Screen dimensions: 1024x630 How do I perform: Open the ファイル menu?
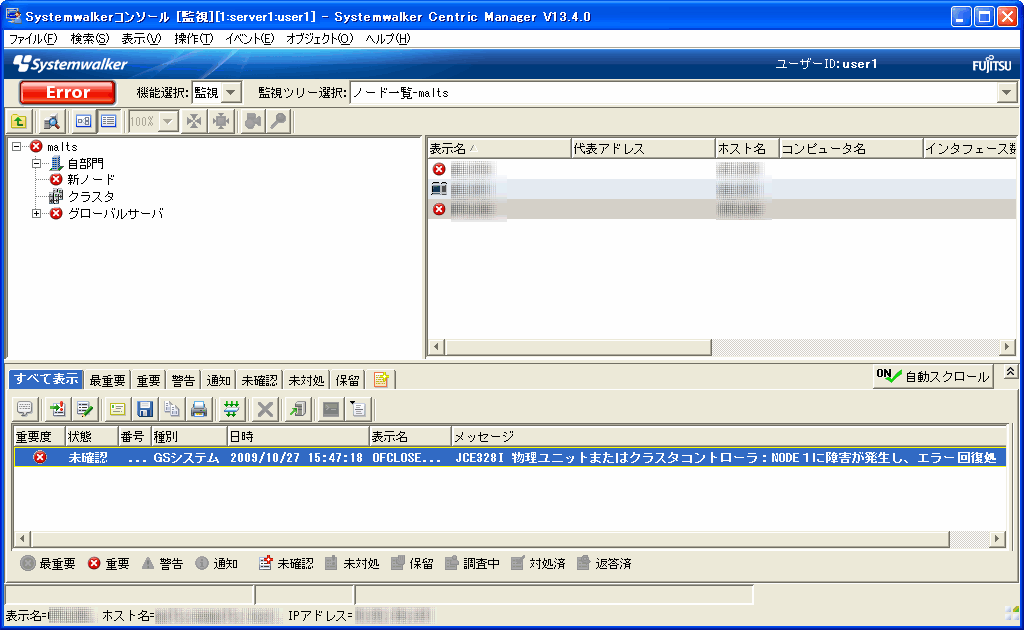(33, 39)
